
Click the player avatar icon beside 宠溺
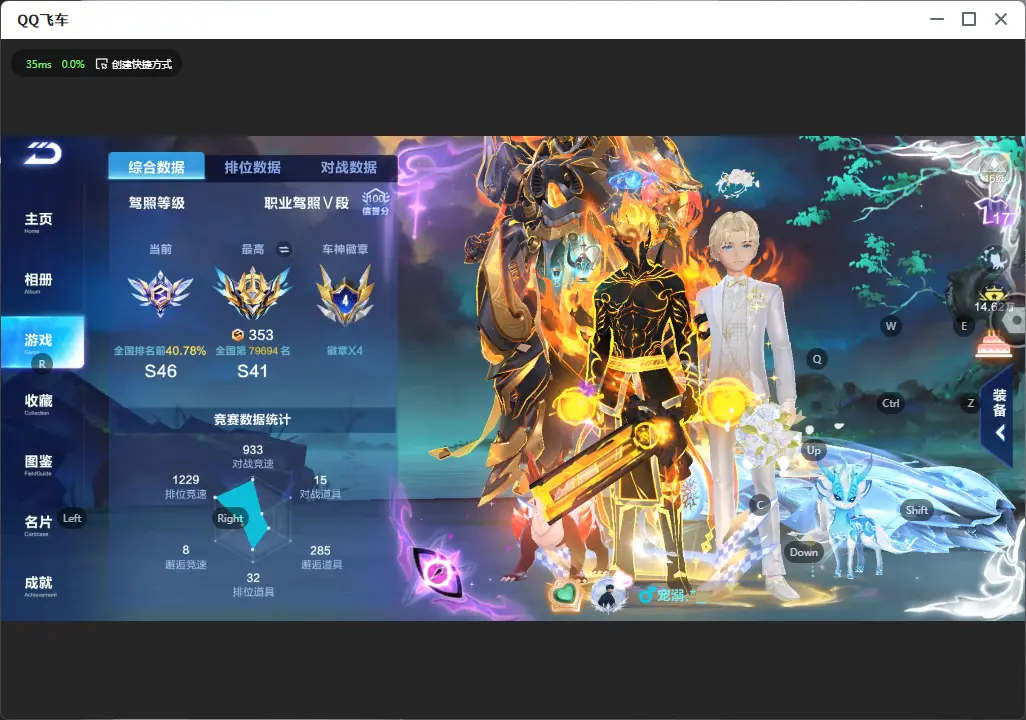(608, 595)
